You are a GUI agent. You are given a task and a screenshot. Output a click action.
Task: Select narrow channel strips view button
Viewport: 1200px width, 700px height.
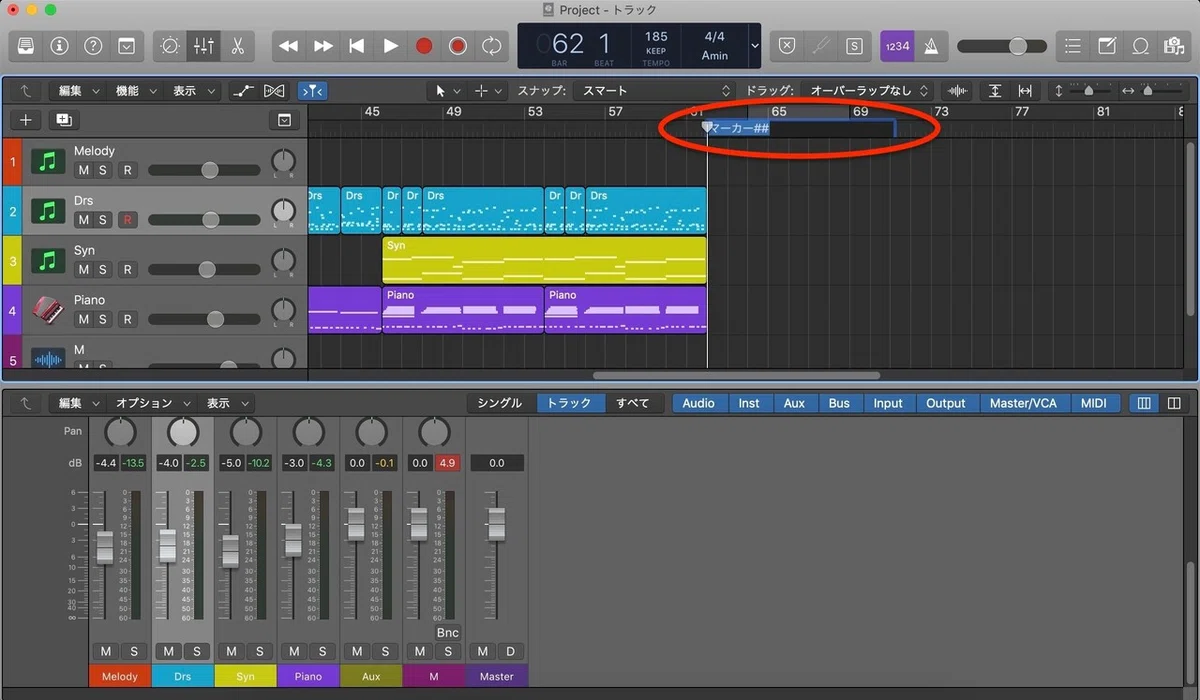(x=1145, y=403)
